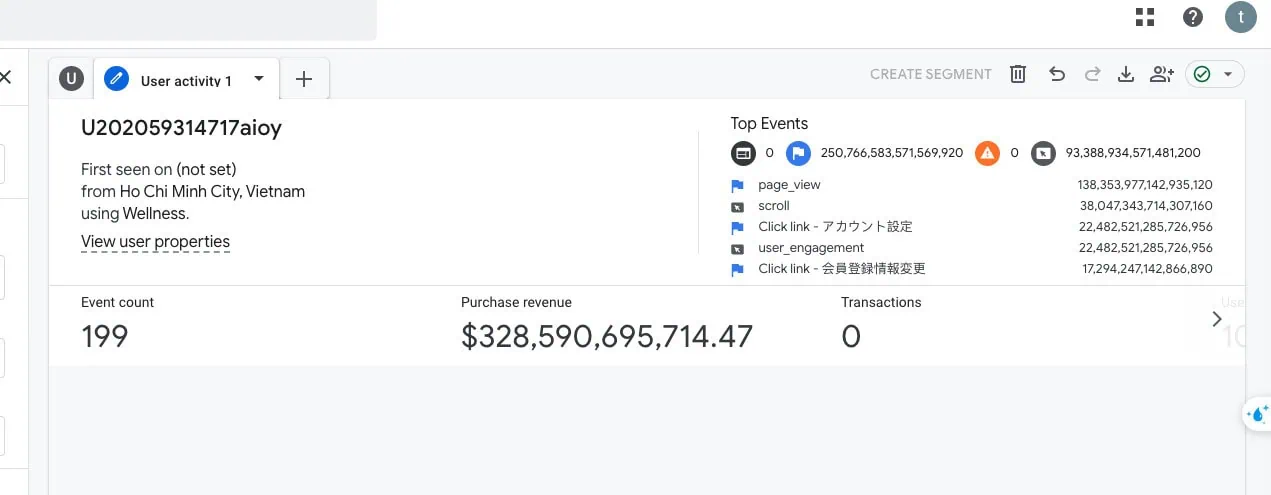Select the User activity 1 tab
Screen dimensions: 1271x495
coord(185,80)
